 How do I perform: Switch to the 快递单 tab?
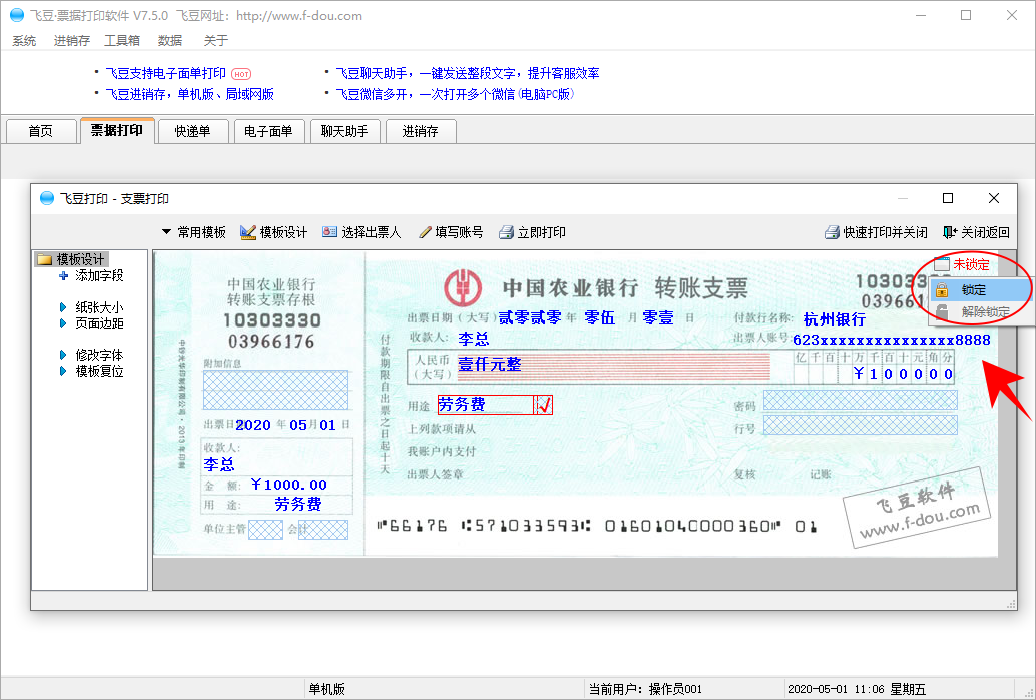pos(192,131)
